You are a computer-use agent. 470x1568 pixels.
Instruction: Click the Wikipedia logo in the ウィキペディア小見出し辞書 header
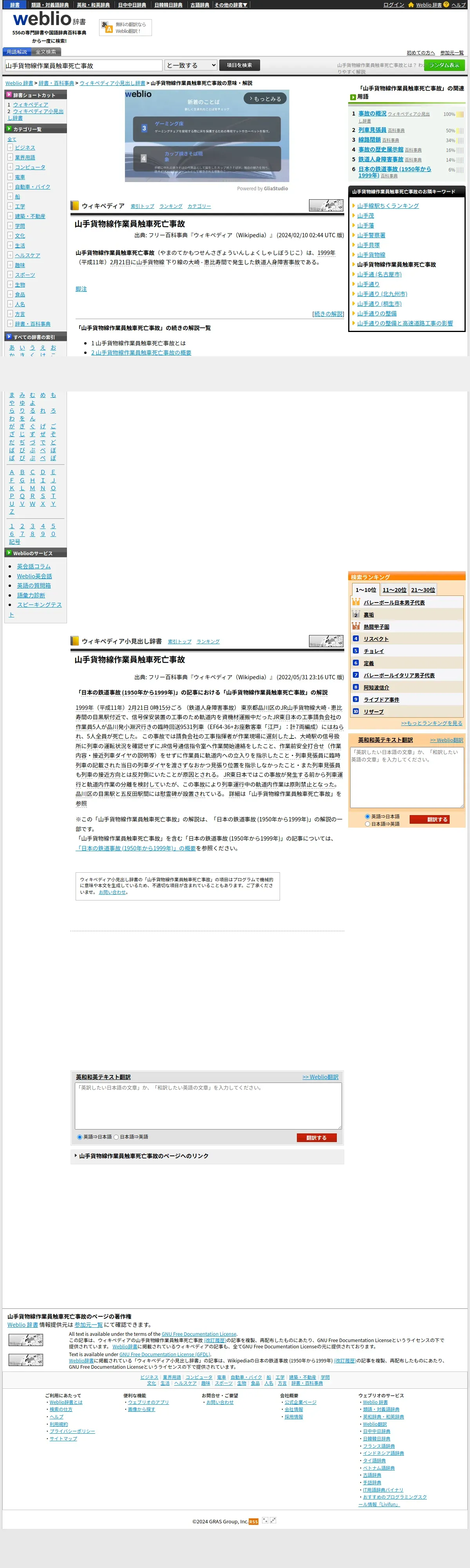click(x=326, y=641)
